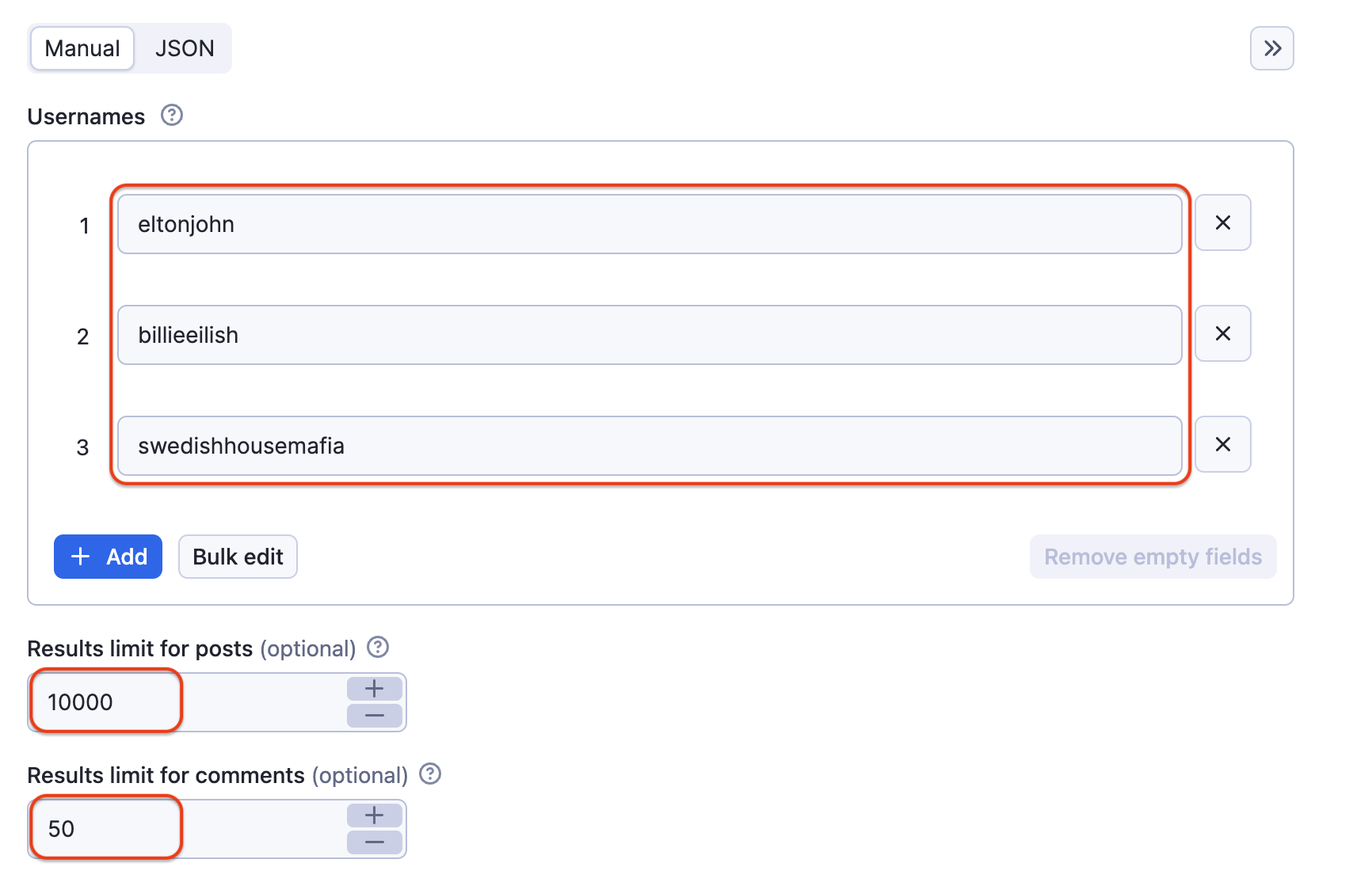Open the Usernames help tooltip

(x=171, y=116)
